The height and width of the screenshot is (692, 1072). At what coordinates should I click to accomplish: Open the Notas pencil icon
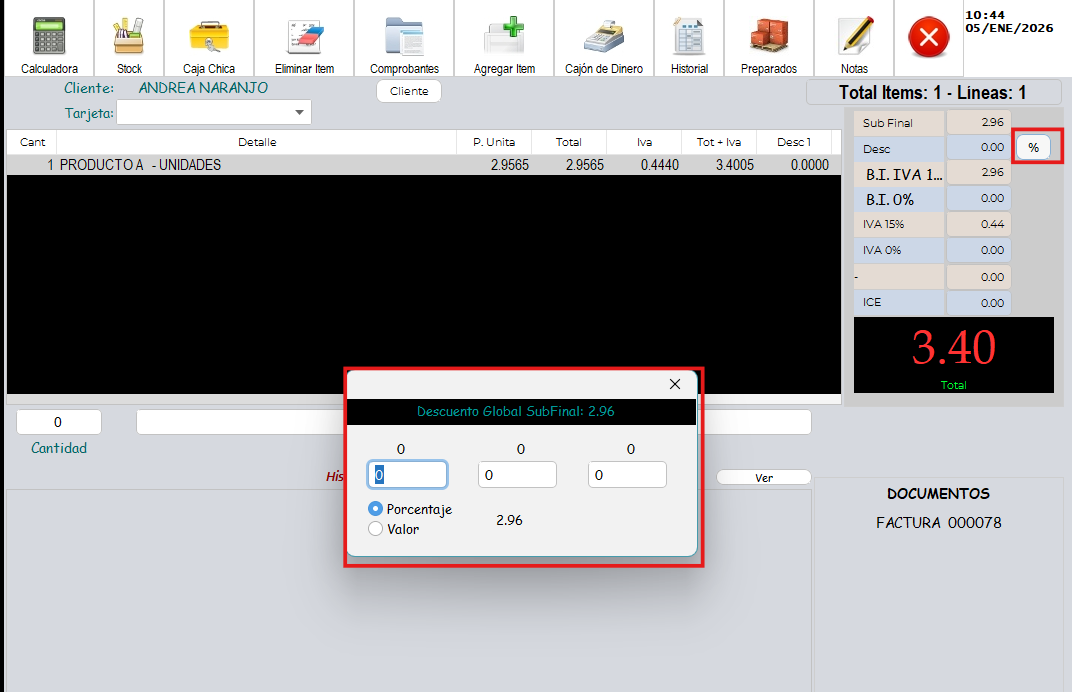pyautogui.click(x=855, y=38)
